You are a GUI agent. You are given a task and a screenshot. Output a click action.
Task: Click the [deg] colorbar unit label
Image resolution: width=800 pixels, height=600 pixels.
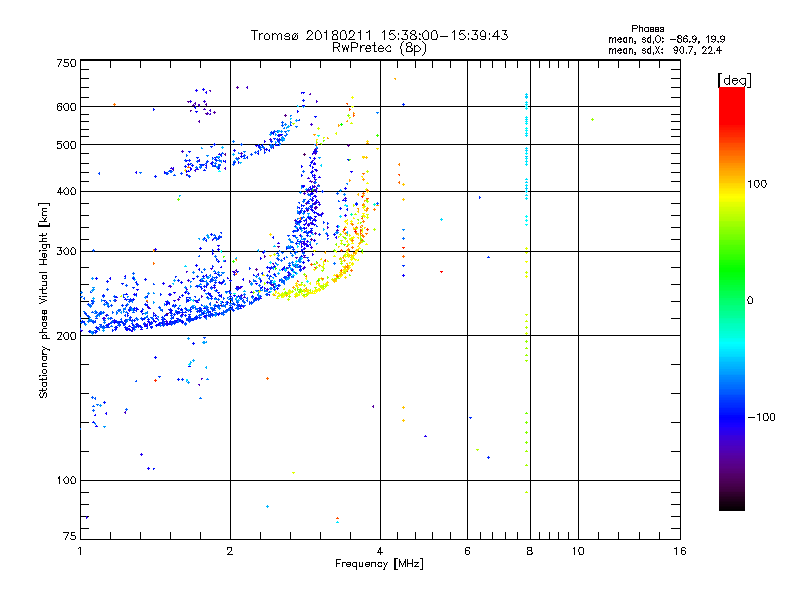point(734,80)
